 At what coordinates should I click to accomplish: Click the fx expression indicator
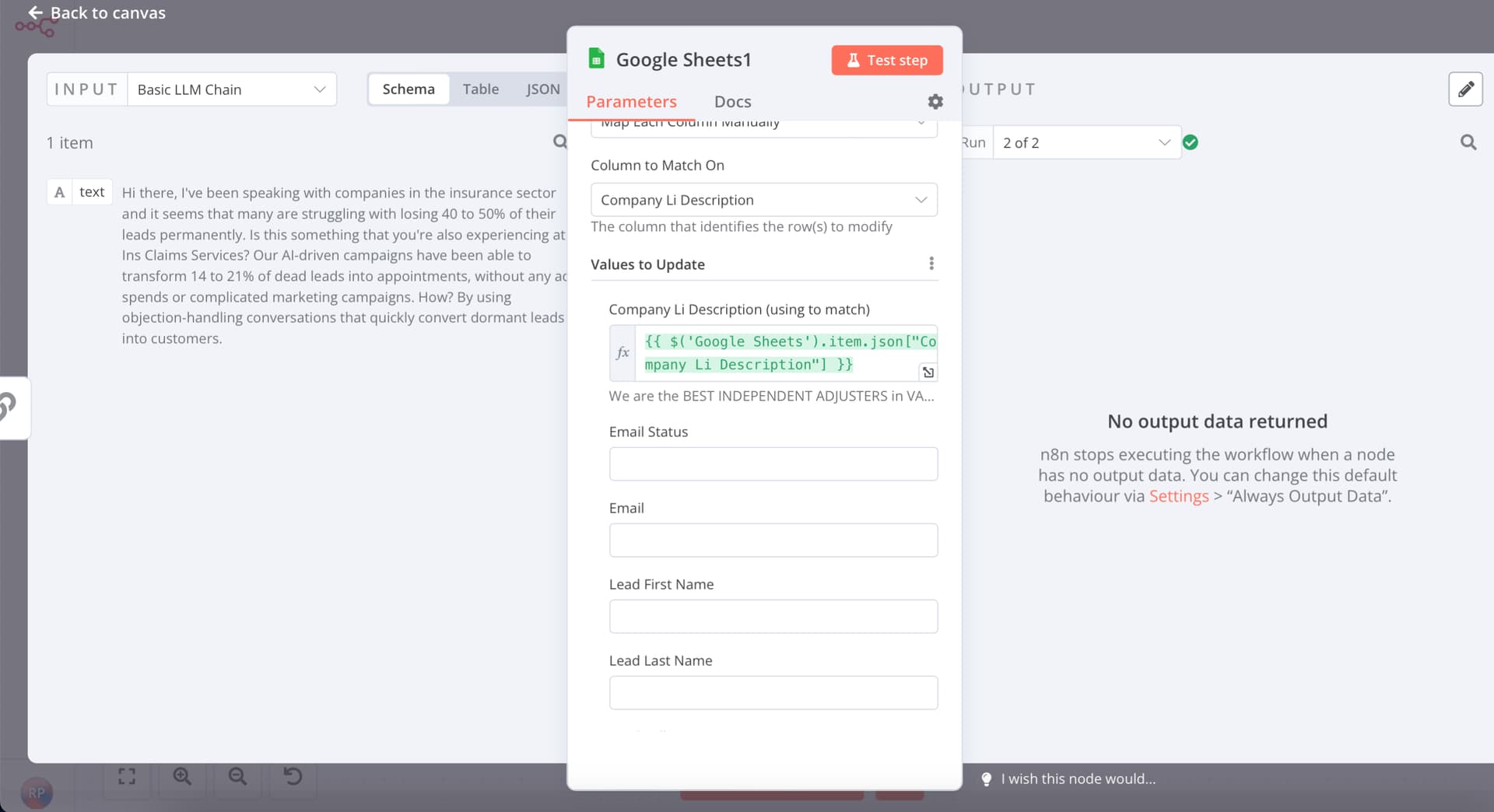(622, 352)
